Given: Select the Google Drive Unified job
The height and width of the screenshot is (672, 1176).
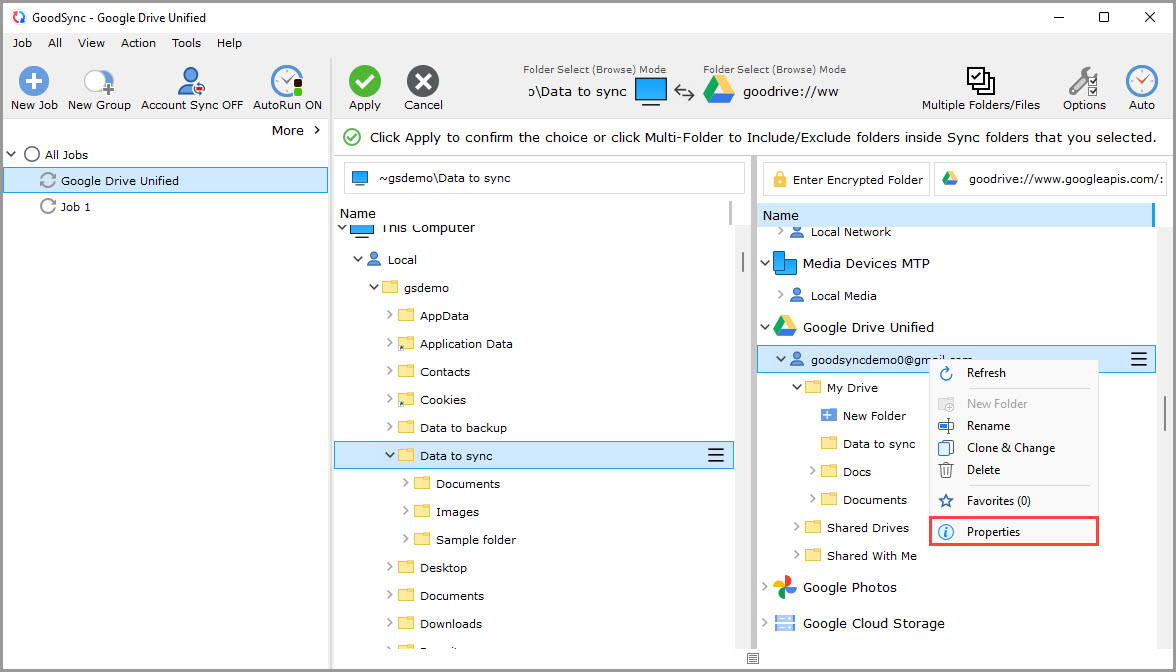Looking at the screenshot, I should click(x=166, y=181).
